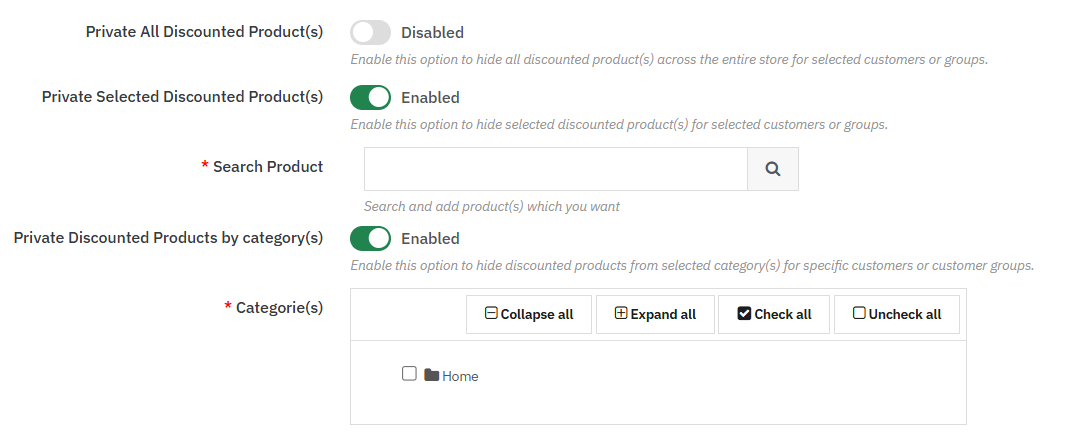The width and height of the screenshot is (1080, 444).
Task: Click the checked-box icon in Check all
Action: [744, 313]
